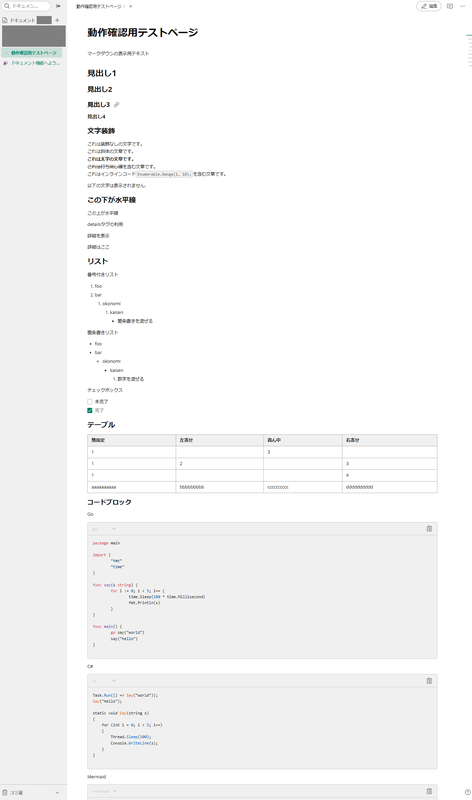Copy the C# code block contents
The image size is (472, 800).
pyautogui.click(x=429, y=681)
